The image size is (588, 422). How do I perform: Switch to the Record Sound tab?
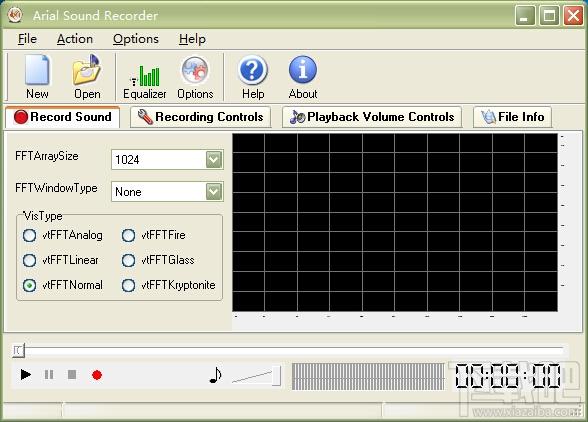tap(63, 117)
